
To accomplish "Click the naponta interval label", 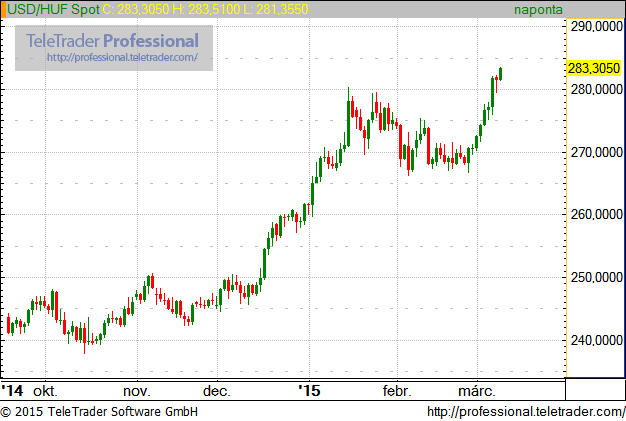I will 538,10.
